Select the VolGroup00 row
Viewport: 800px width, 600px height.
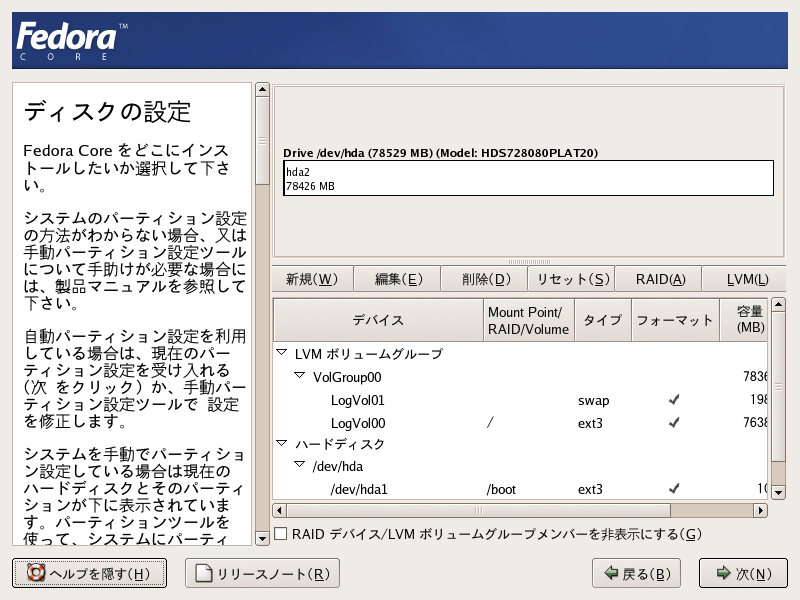click(520, 377)
